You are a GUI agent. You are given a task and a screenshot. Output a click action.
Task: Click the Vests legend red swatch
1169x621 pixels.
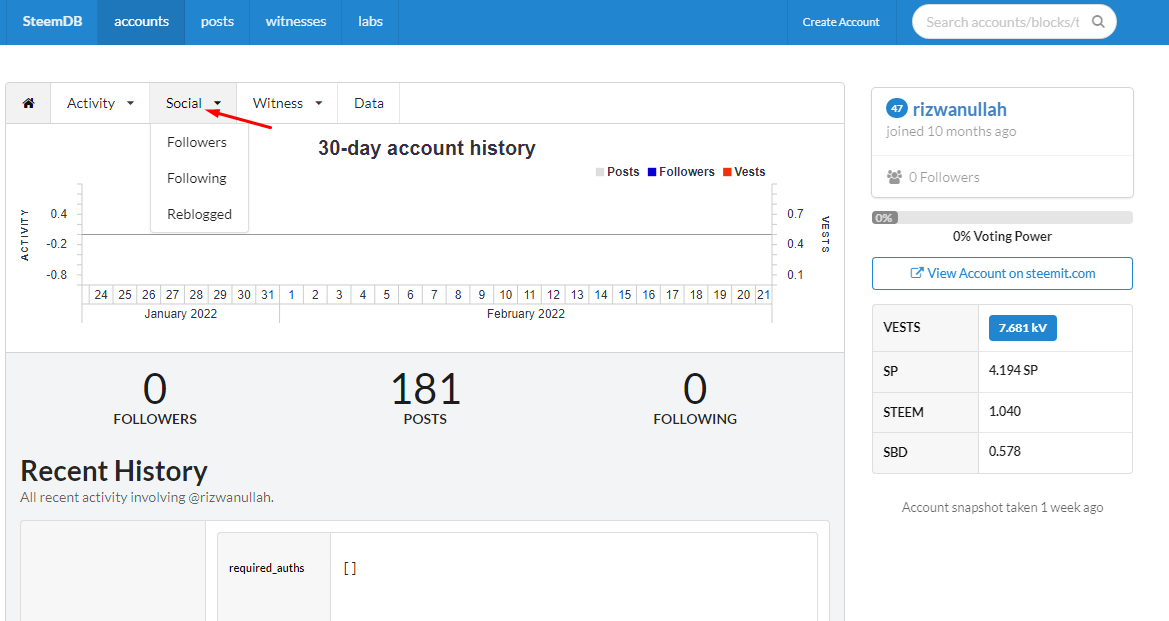tap(727, 172)
